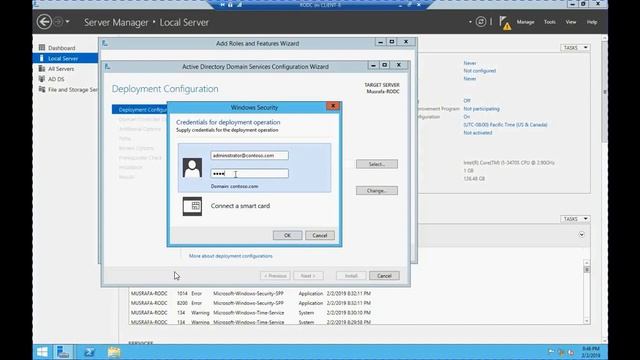Open the Windows Start button

[42, 352]
